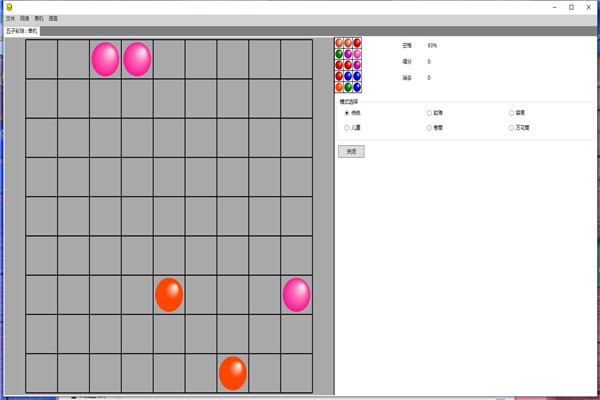Viewport: 600px width, 400px height.
Task: Select the right pink ball of the top pair
Action: (137, 59)
